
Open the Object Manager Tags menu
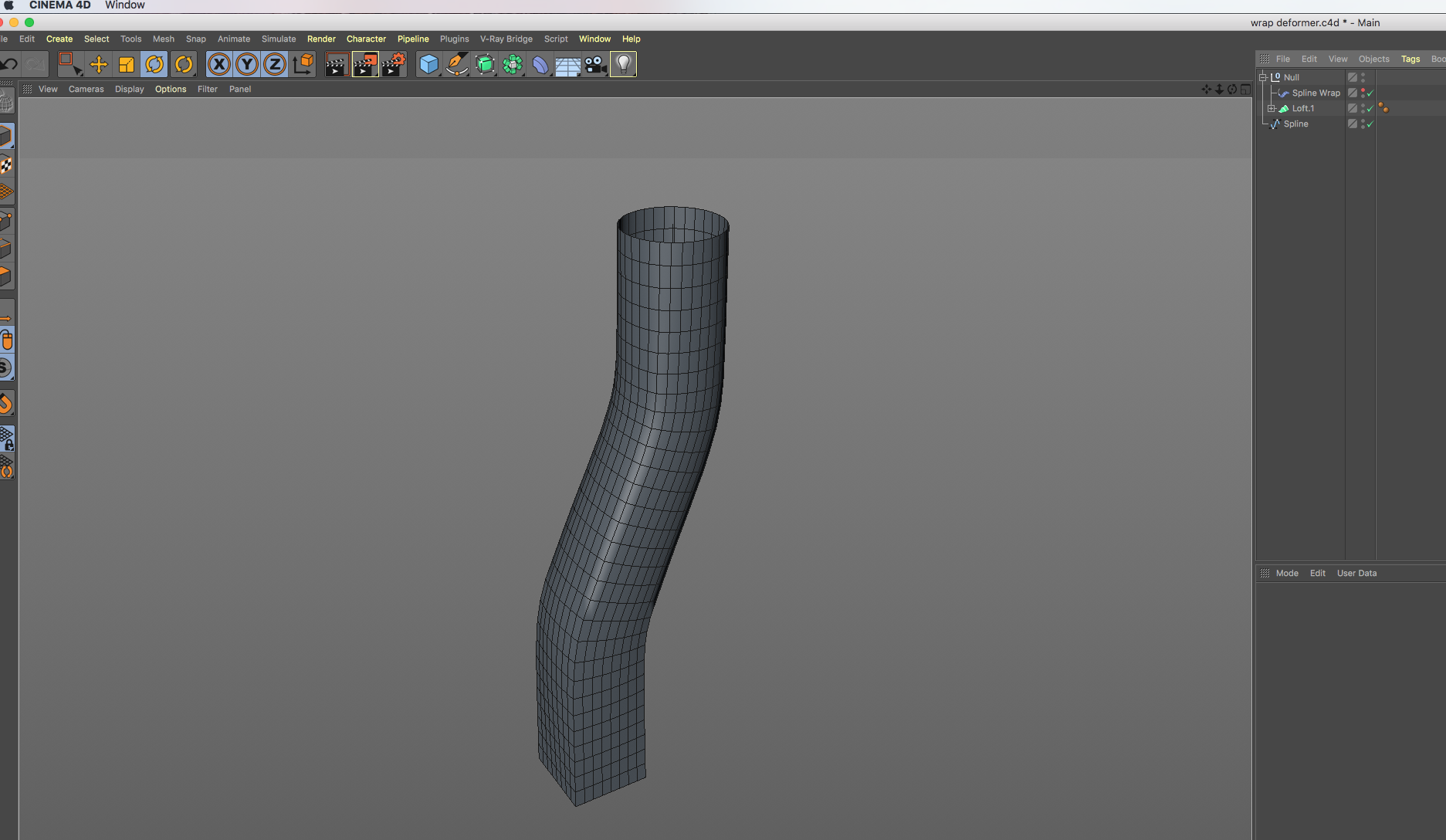[x=1410, y=59]
